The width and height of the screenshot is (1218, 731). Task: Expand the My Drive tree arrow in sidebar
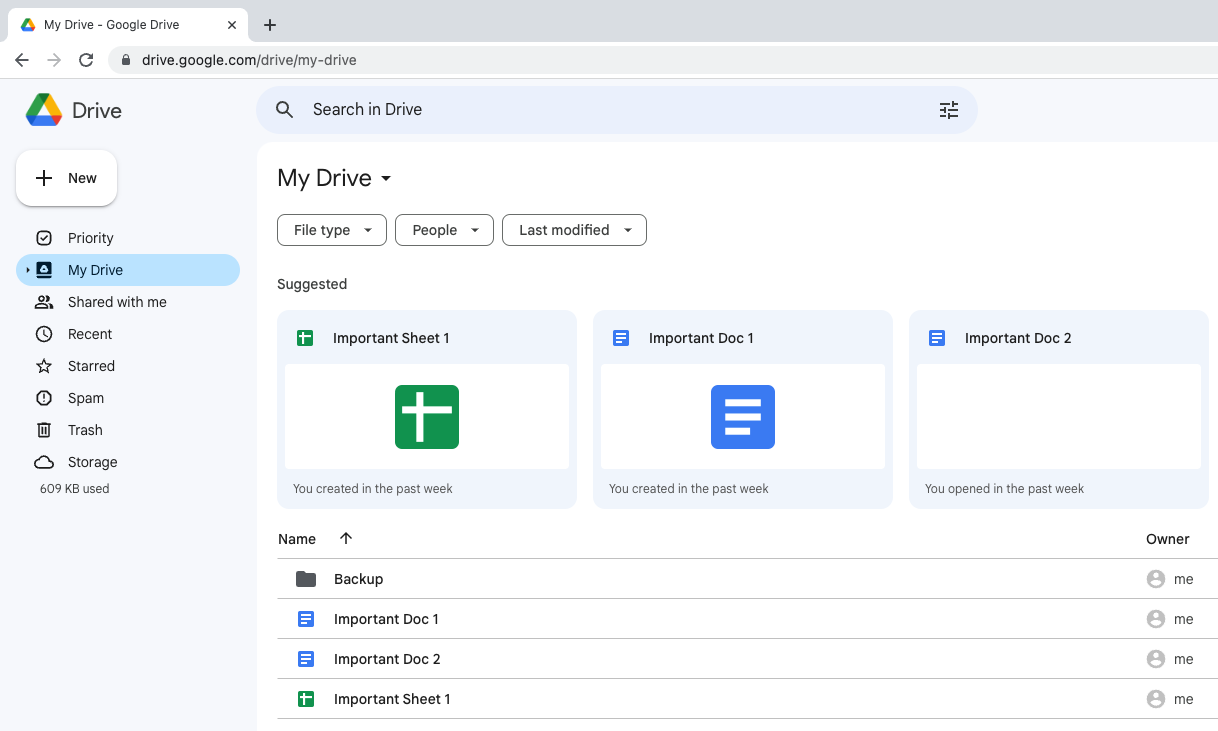click(28, 270)
